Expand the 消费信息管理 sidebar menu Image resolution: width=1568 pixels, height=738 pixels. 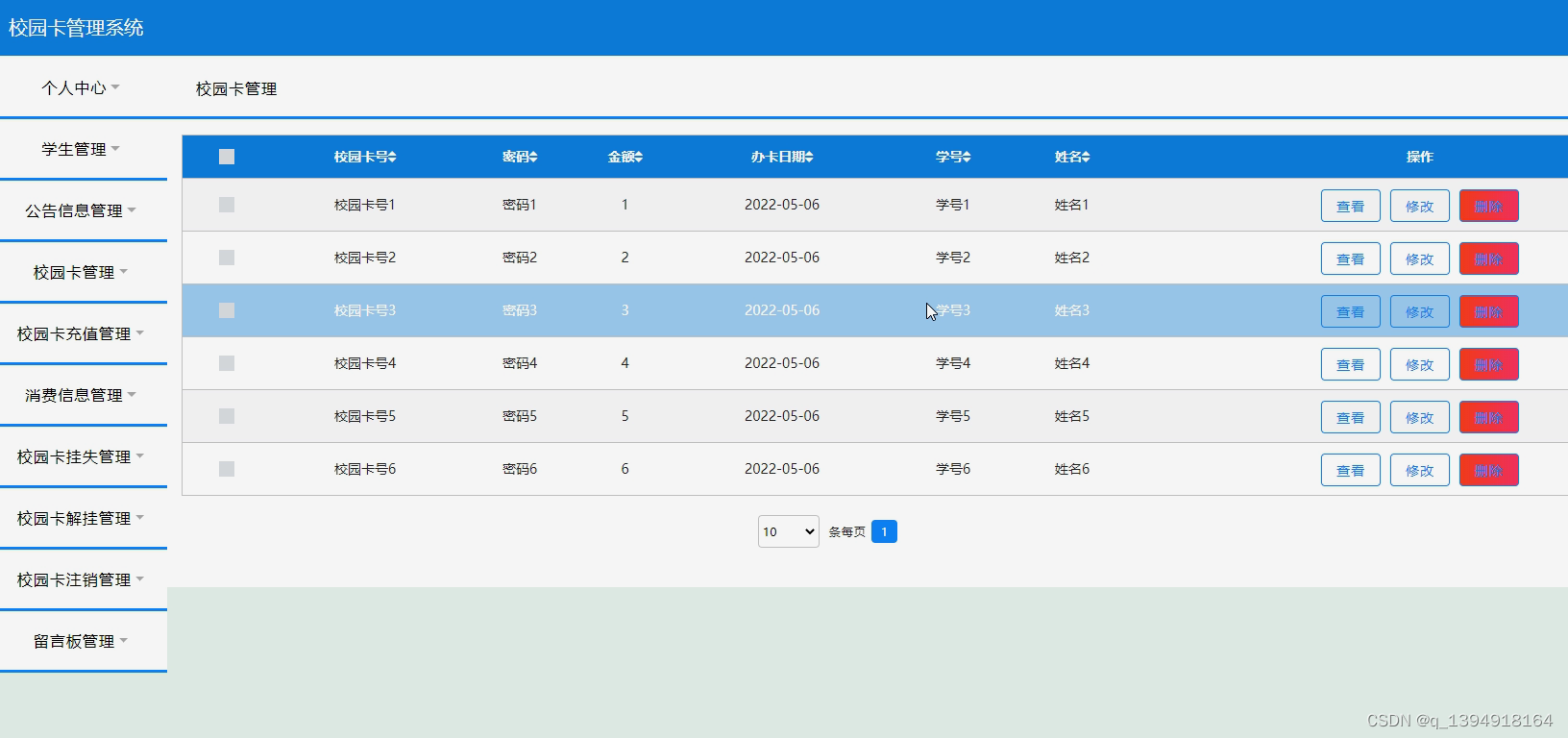pyautogui.click(x=82, y=395)
